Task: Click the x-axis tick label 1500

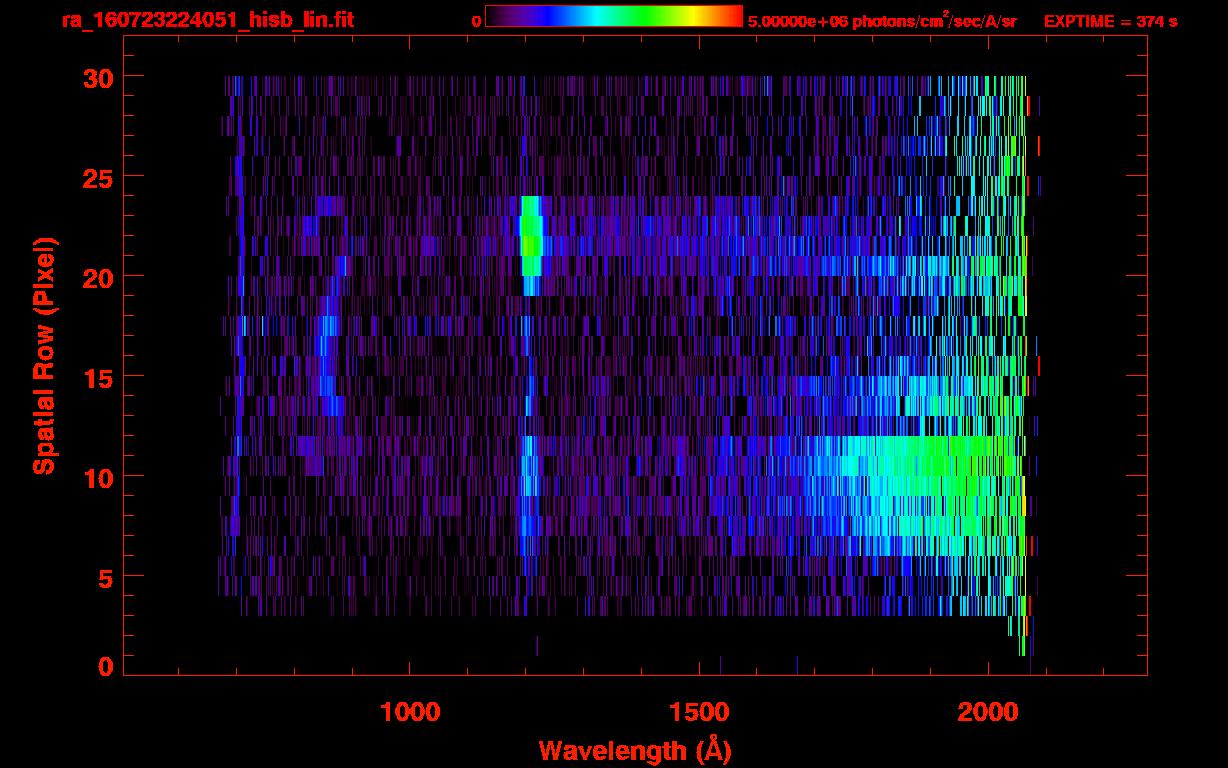Action: [x=699, y=712]
